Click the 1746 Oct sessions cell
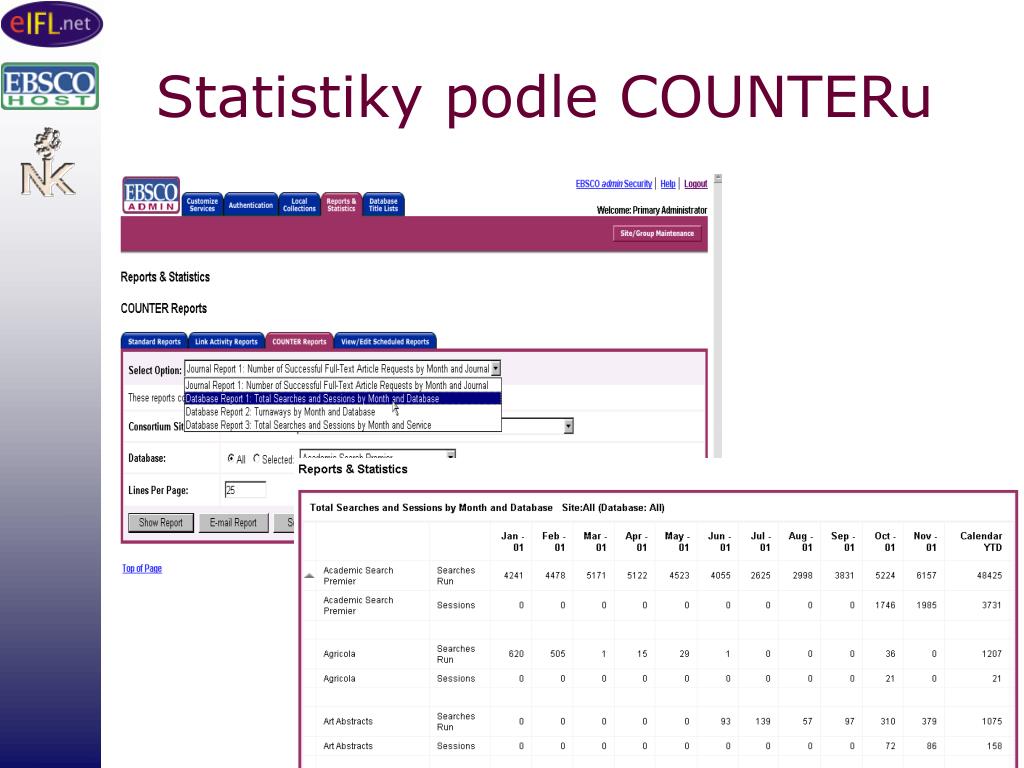Viewport: 1024px width, 768px height. click(x=885, y=605)
